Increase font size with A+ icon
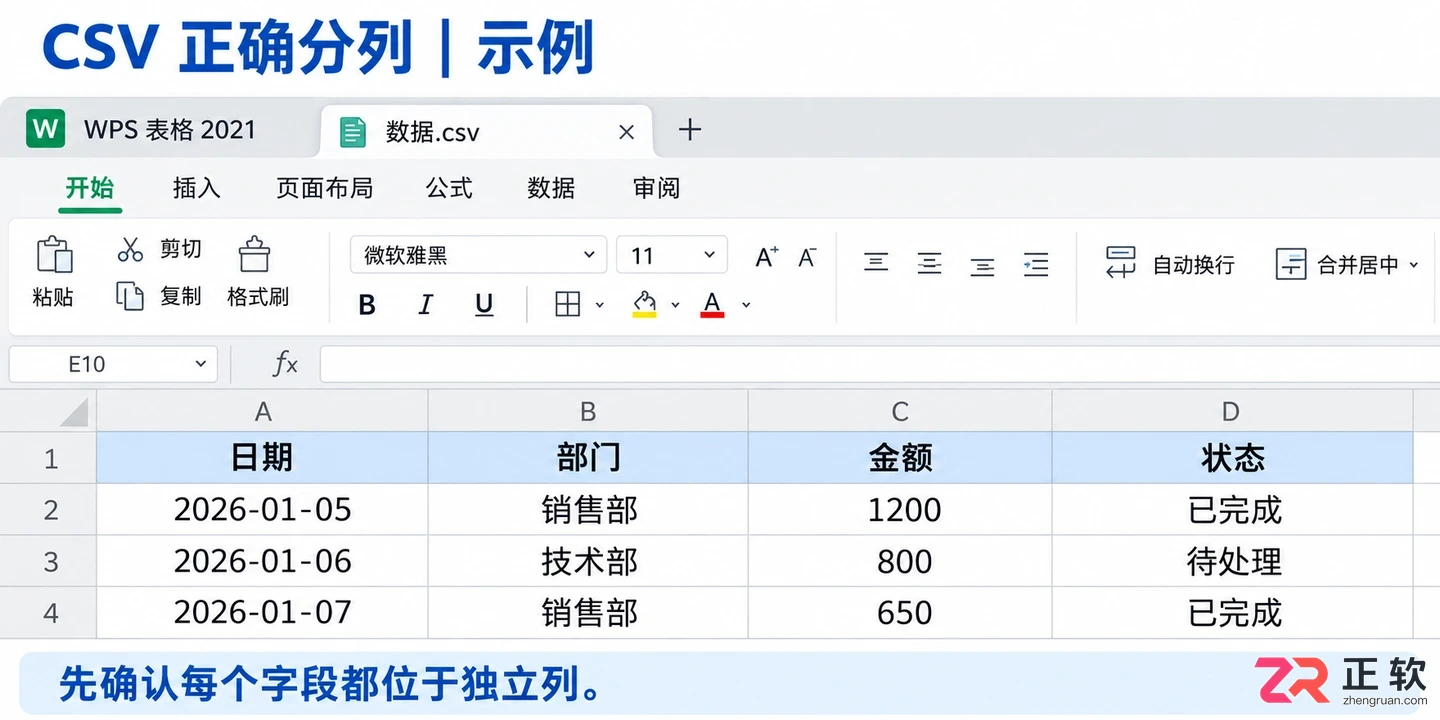Screen dimensions: 1440x720 tap(766, 257)
